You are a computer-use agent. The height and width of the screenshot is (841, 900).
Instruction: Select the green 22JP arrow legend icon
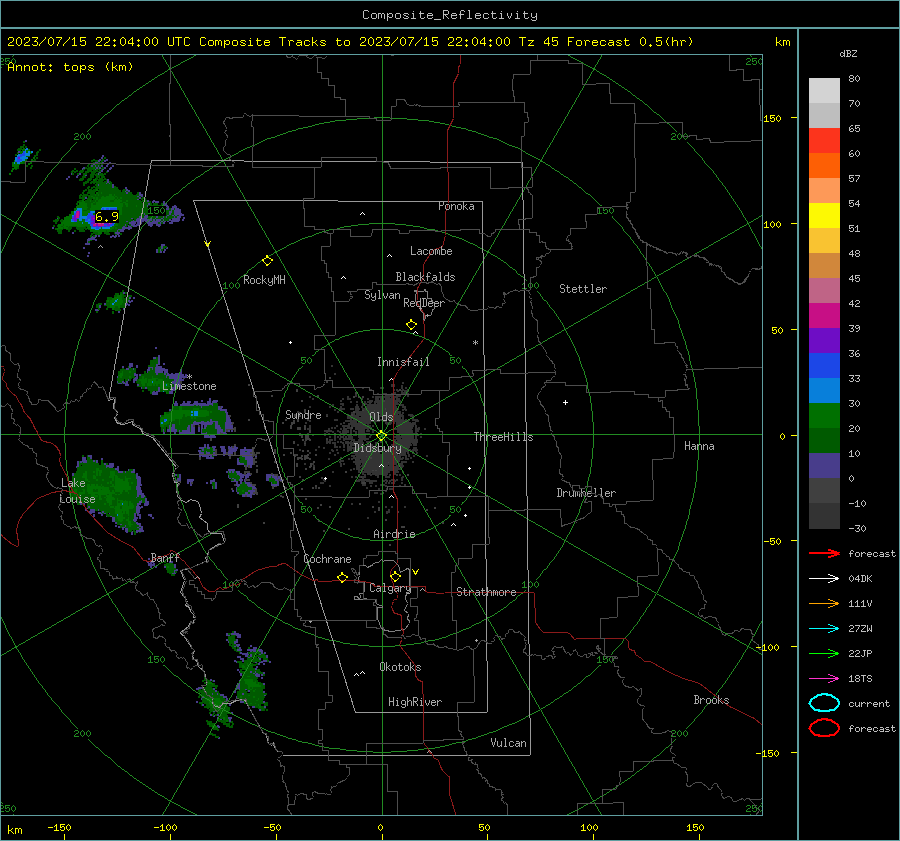(x=824, y=653)
